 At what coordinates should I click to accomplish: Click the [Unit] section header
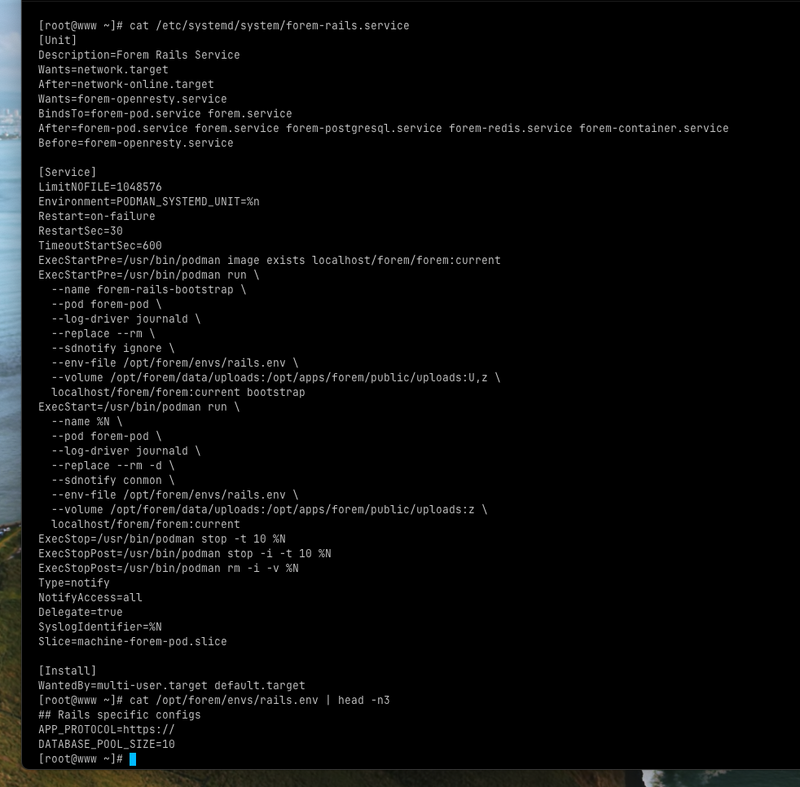pos(57,40)
